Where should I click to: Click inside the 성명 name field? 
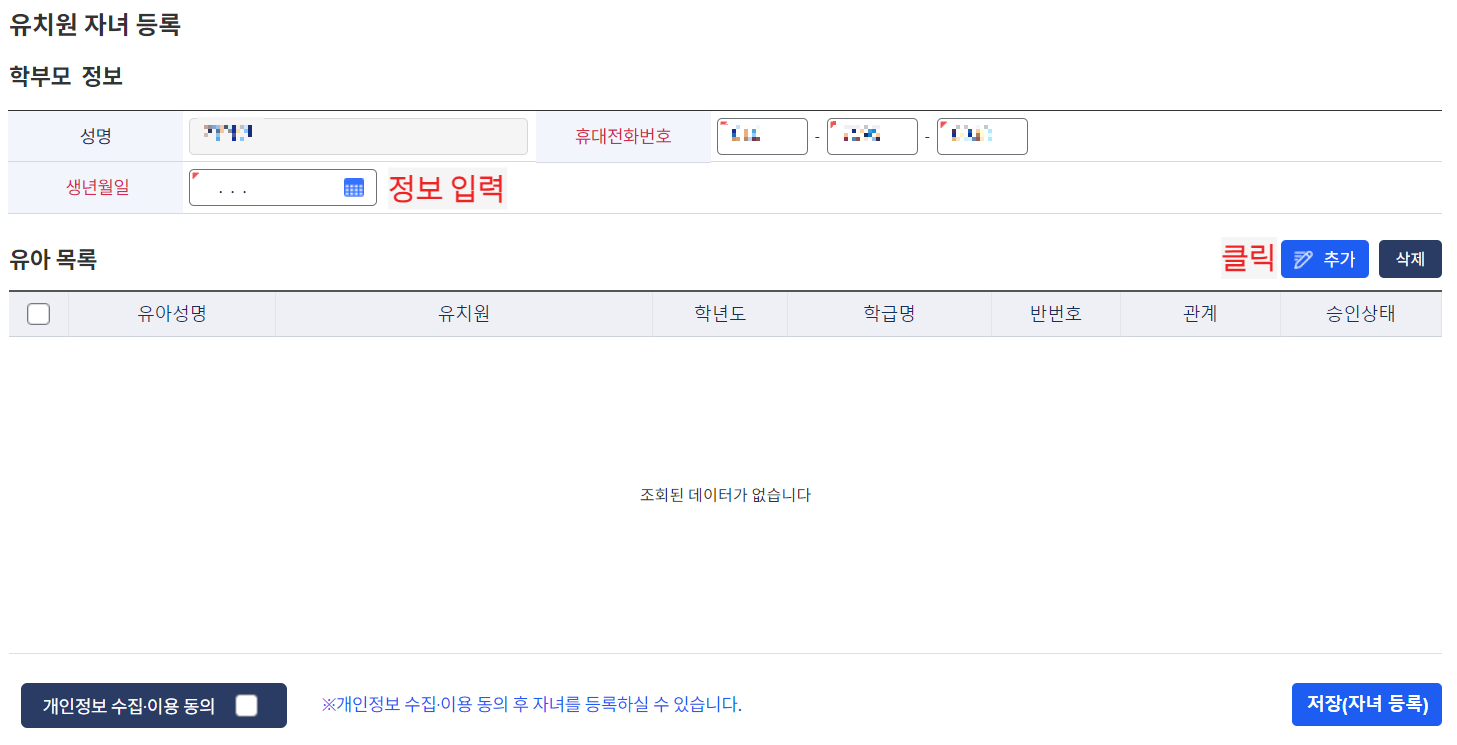[x=358, y=136]
